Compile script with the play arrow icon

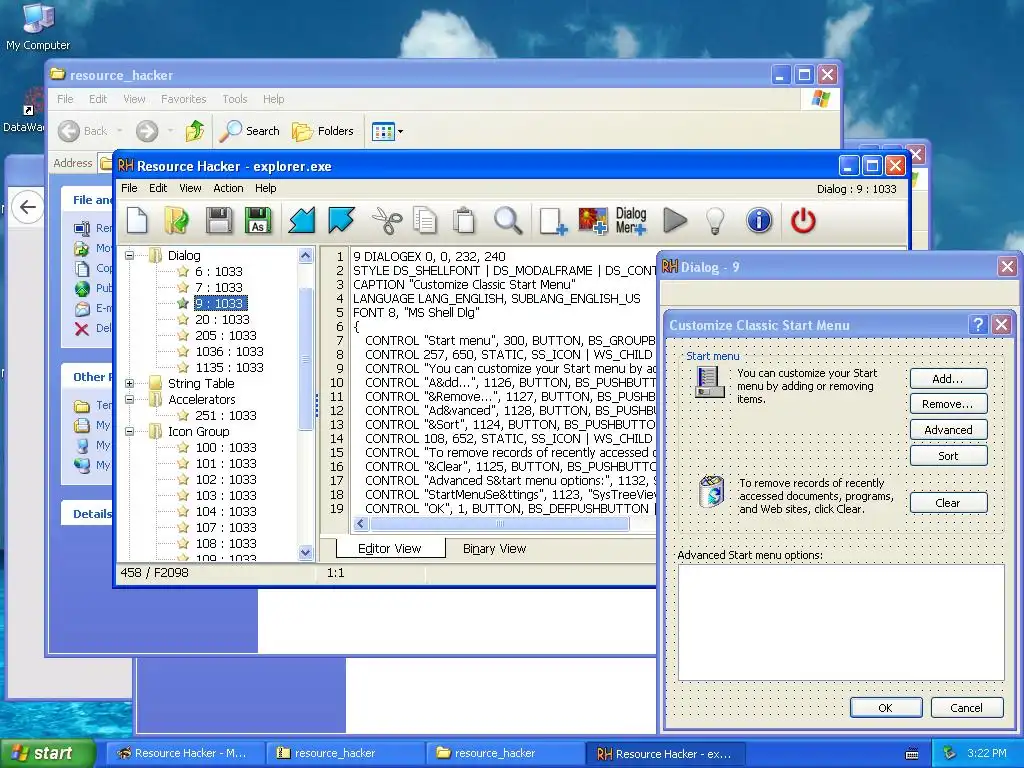(x=675, y=221)
